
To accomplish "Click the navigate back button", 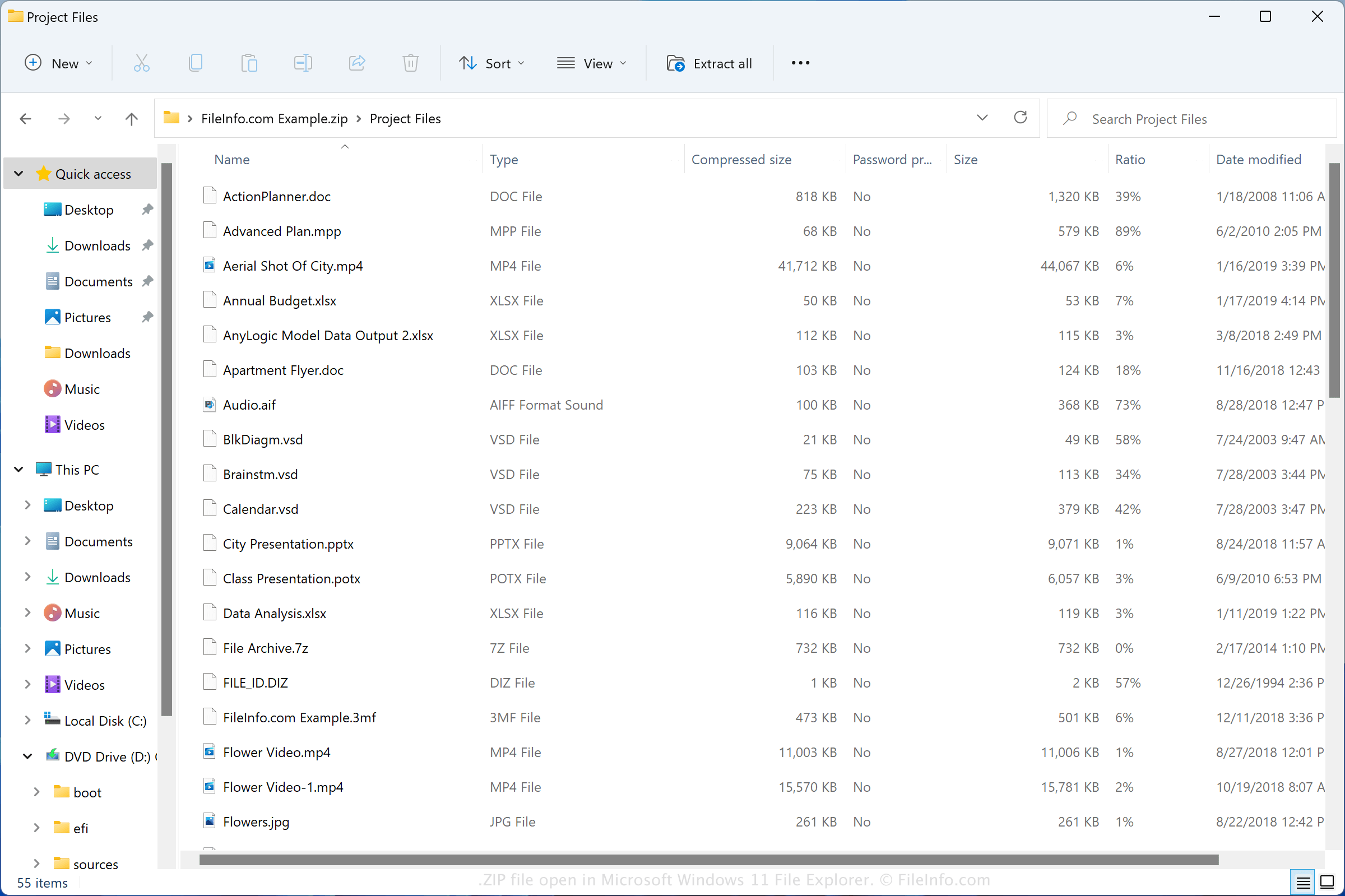I will click(x=25, y=118).
